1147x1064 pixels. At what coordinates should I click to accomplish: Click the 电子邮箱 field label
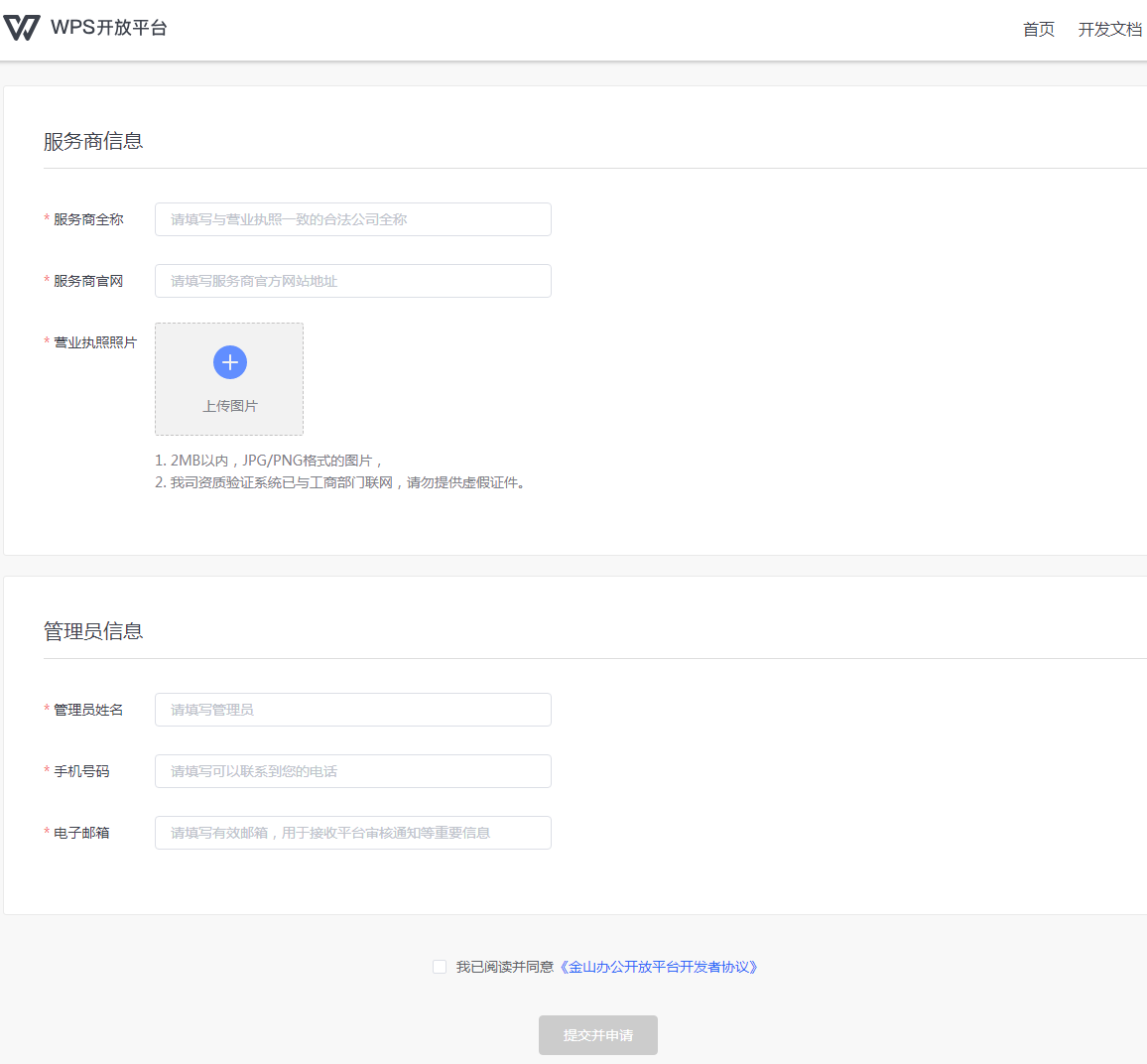point(81,833)
